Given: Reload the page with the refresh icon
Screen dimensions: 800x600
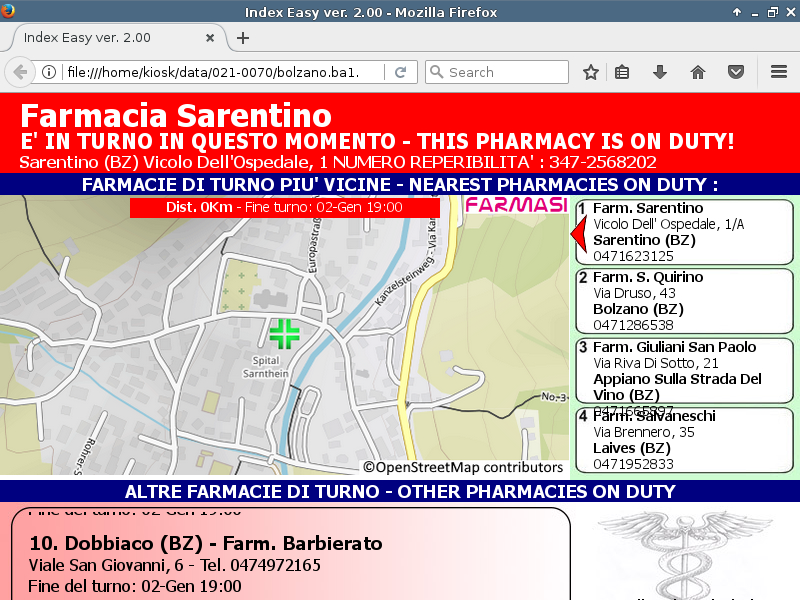Looking at the screenshot, I should tap(400, 72).
